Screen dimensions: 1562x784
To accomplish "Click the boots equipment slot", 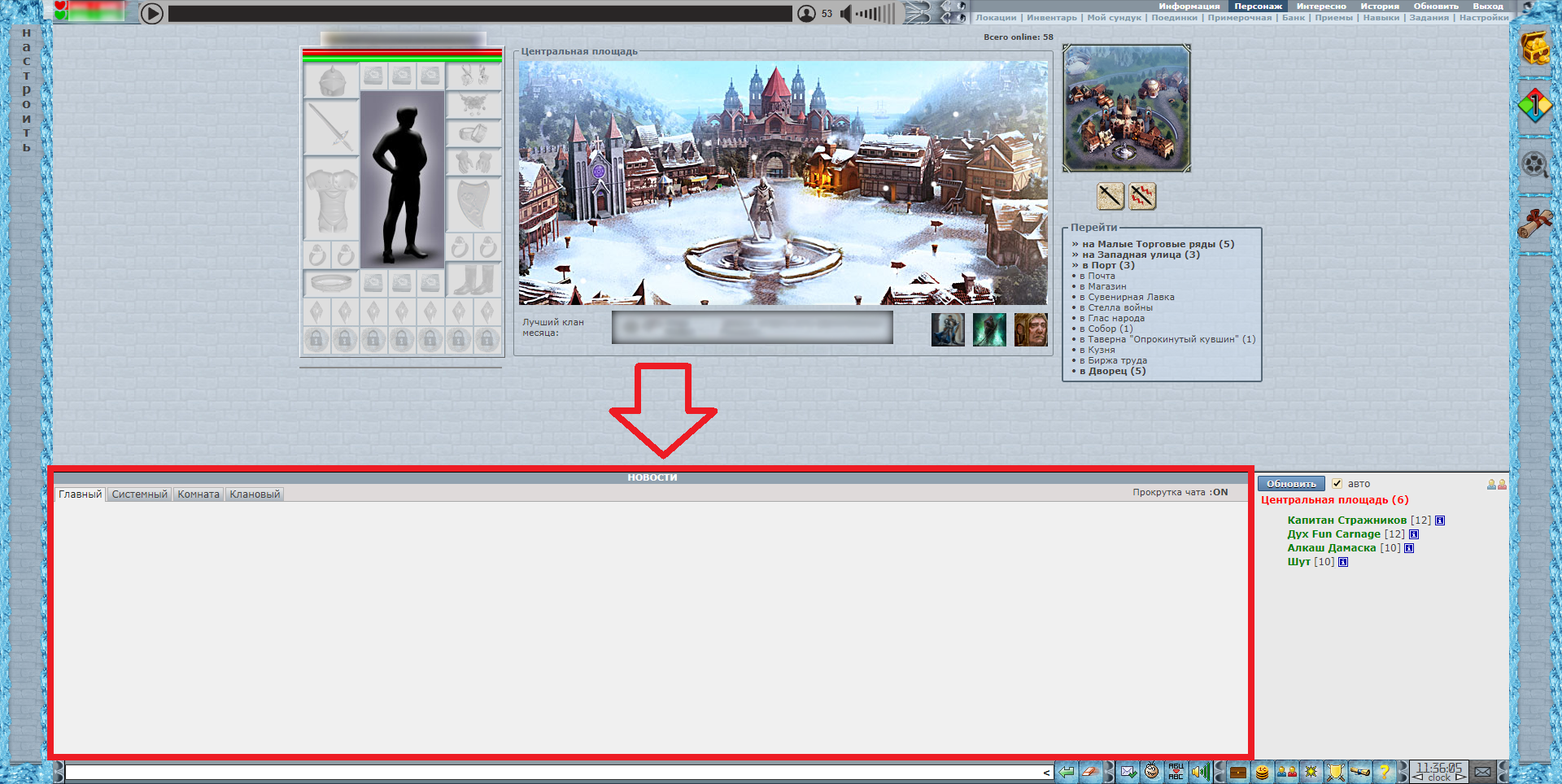I will [473, 281].
